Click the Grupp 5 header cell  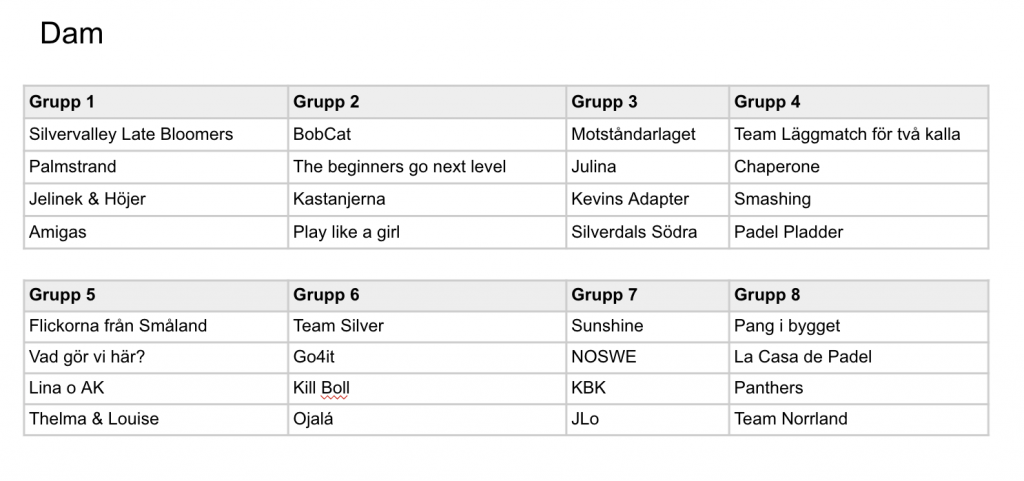pyautogui.click(x=156, y=295)
